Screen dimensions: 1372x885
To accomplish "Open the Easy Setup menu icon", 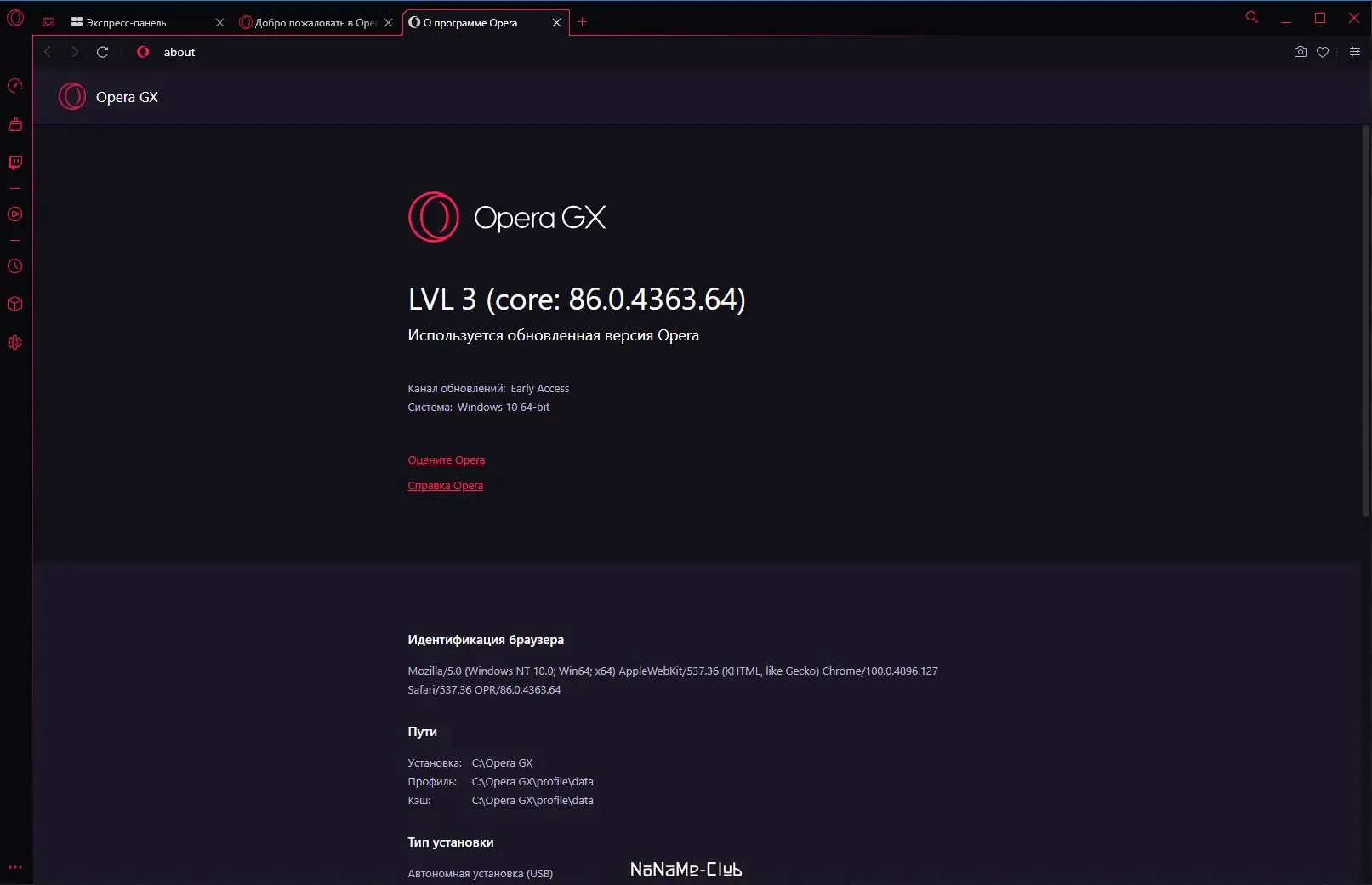I will [x=1355, y=52].
